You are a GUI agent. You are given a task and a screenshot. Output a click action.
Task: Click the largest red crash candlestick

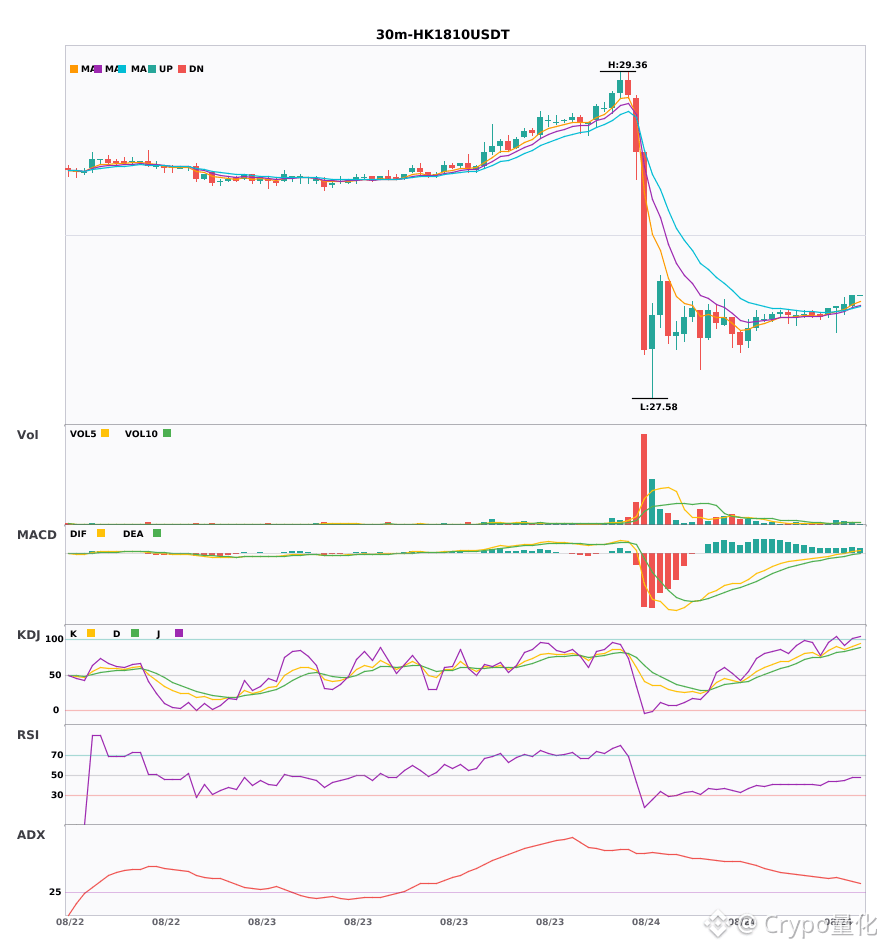click(x=644, y=251)
